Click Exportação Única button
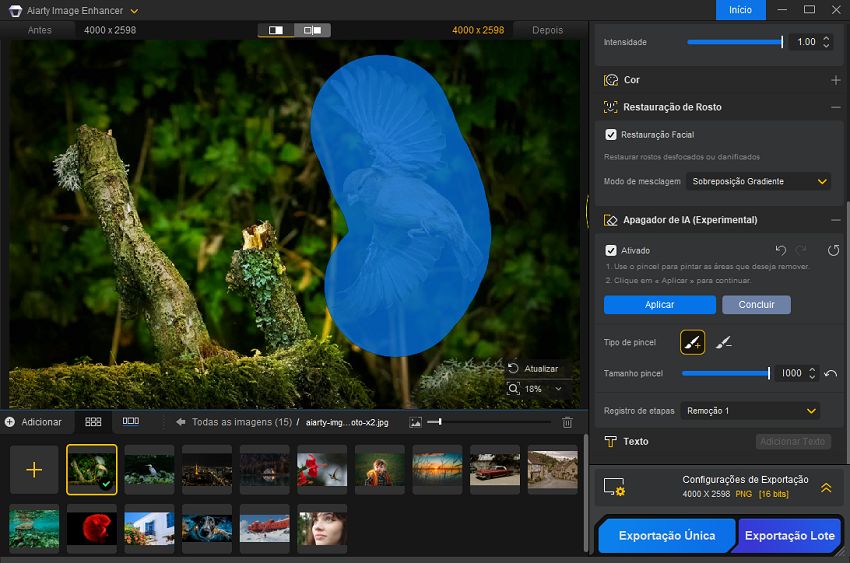 pos(667,535)
